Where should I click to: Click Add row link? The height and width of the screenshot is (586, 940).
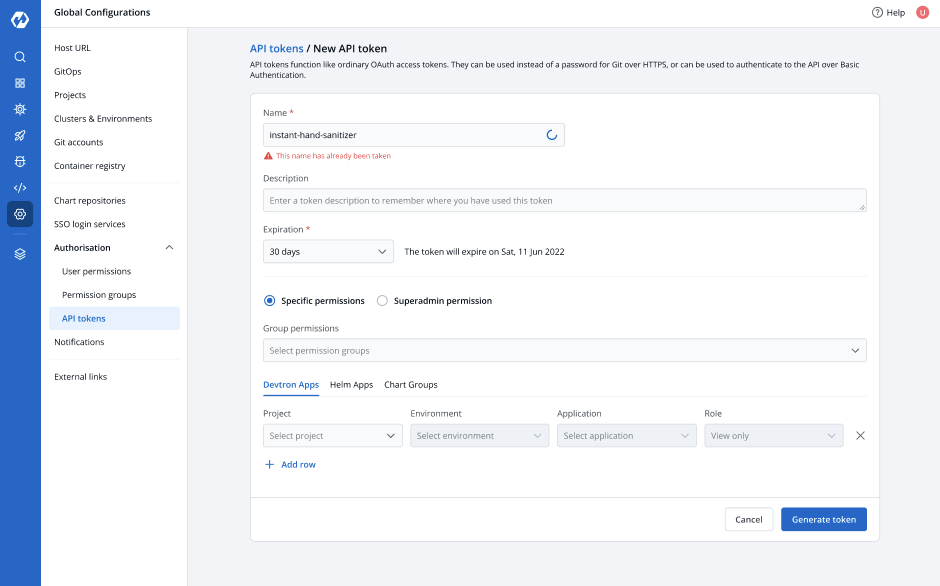[x=290, y=465]
